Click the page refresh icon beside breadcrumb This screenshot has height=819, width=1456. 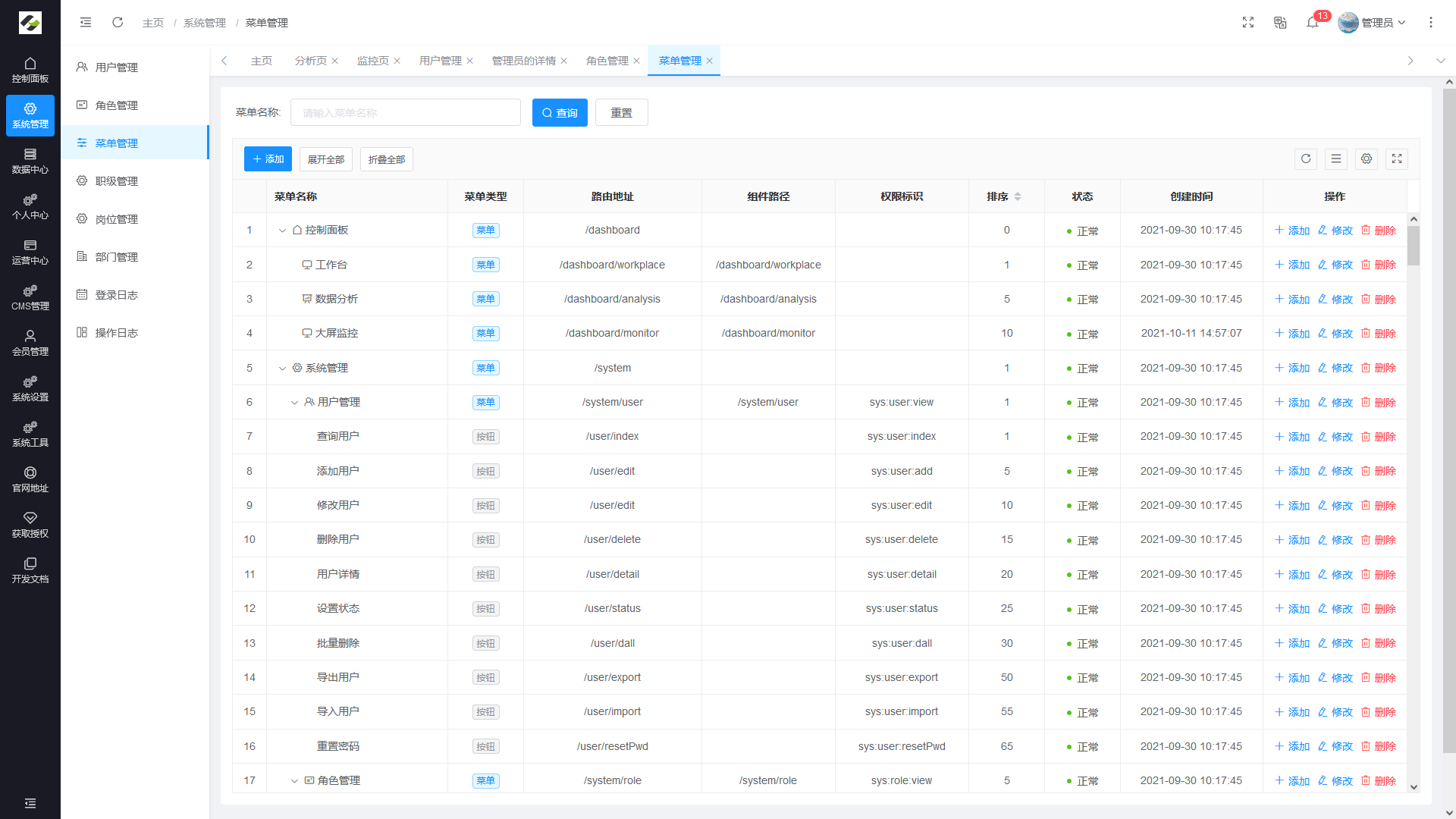(x=118, y=23)
